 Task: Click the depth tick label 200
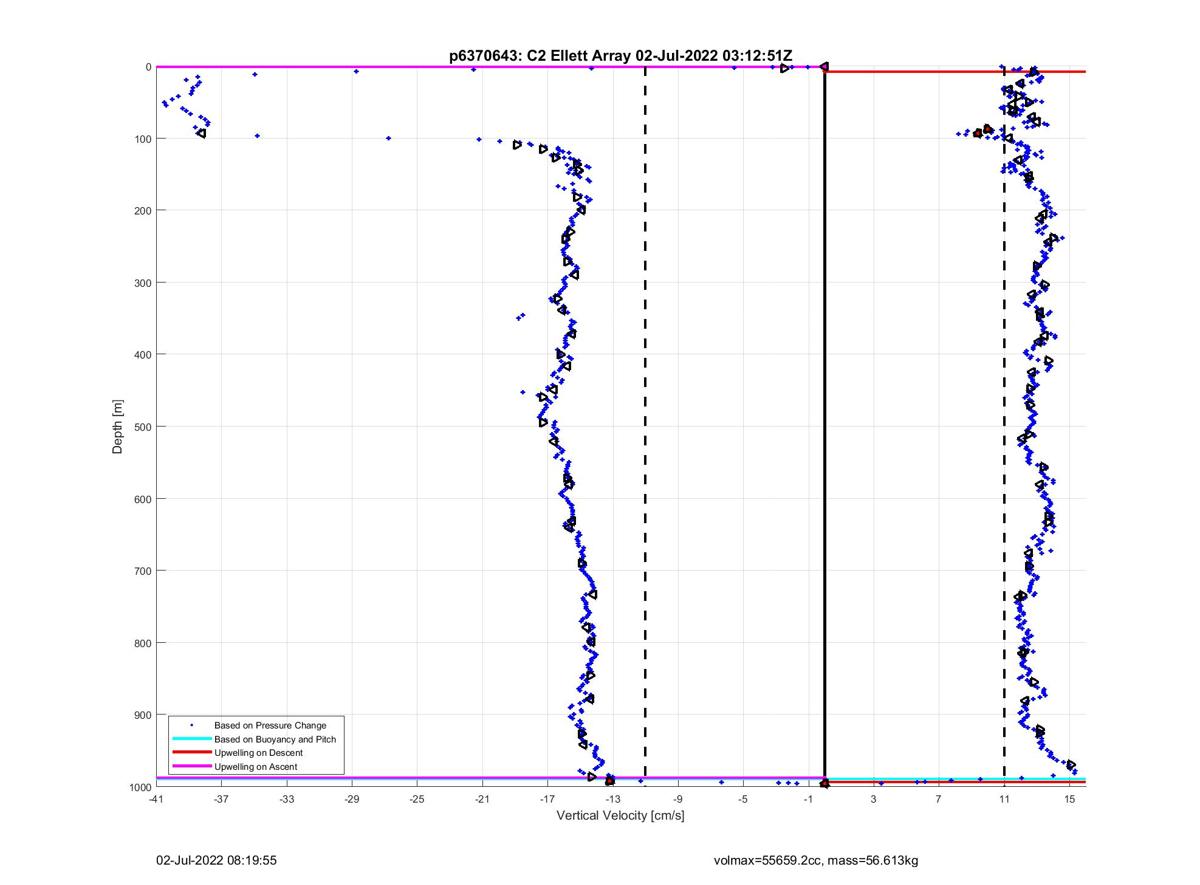[x=141, y=211]
